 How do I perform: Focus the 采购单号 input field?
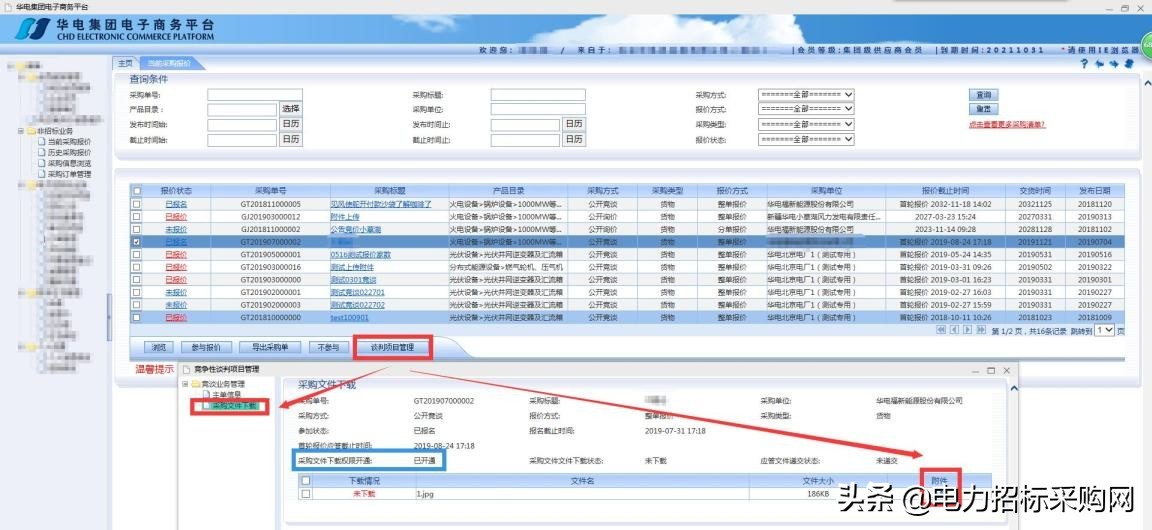(254, 95)
